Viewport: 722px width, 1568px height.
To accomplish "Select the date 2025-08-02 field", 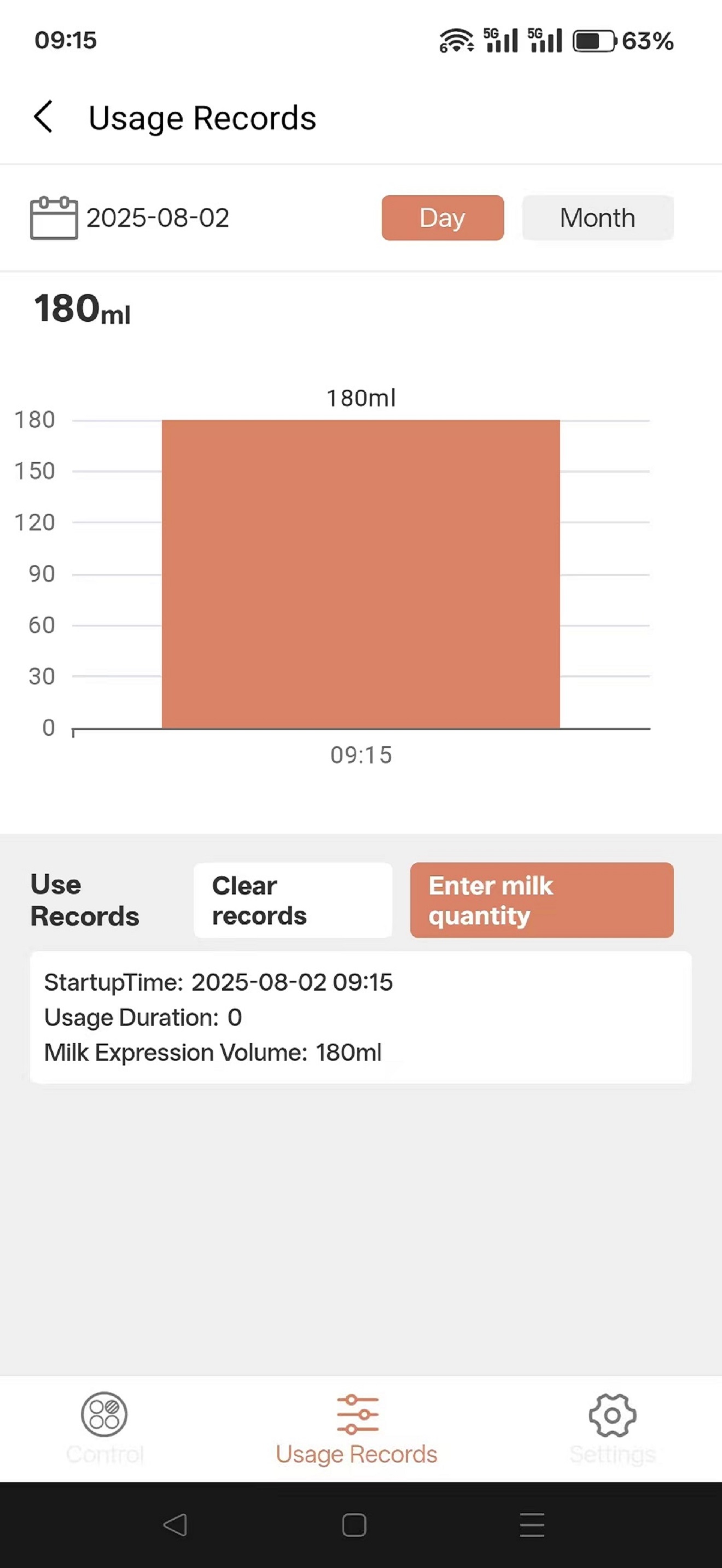I will point(158,218).
